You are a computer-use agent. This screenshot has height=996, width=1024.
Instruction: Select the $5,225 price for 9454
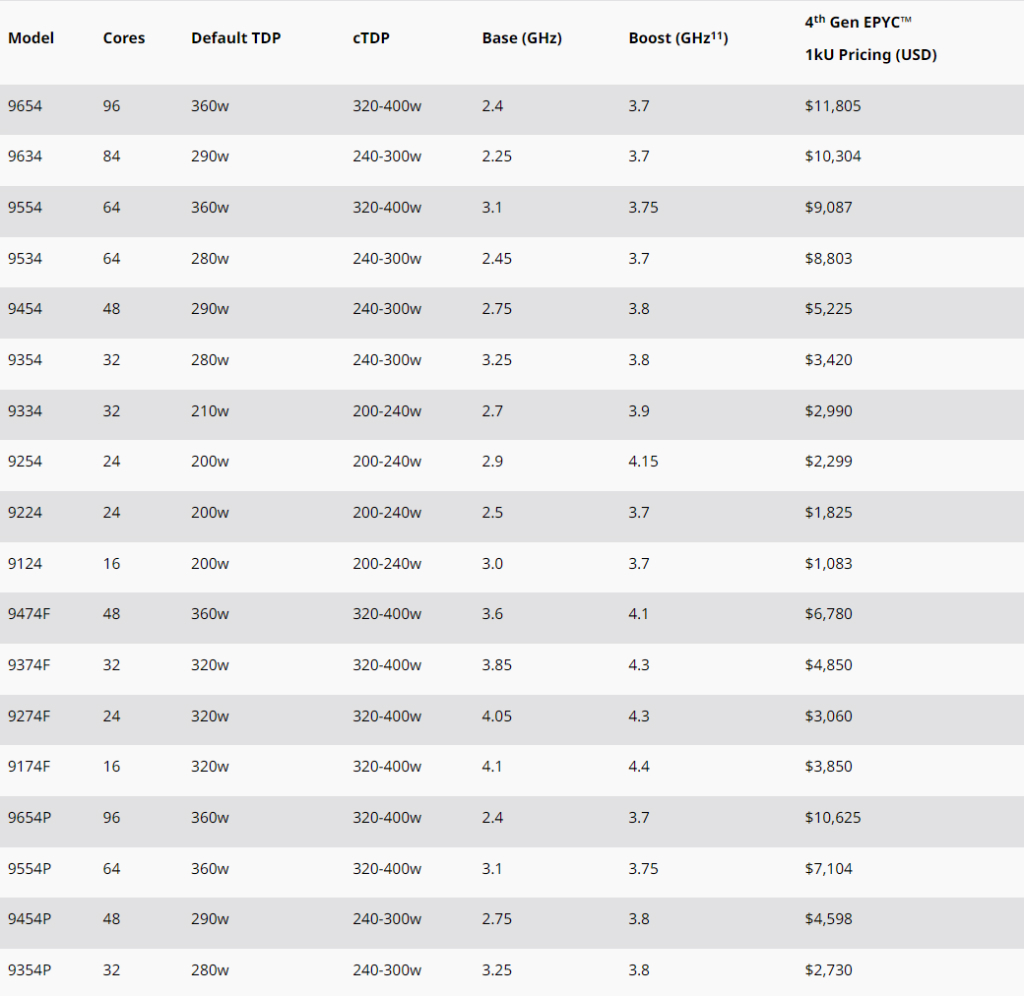coord(828,308)
